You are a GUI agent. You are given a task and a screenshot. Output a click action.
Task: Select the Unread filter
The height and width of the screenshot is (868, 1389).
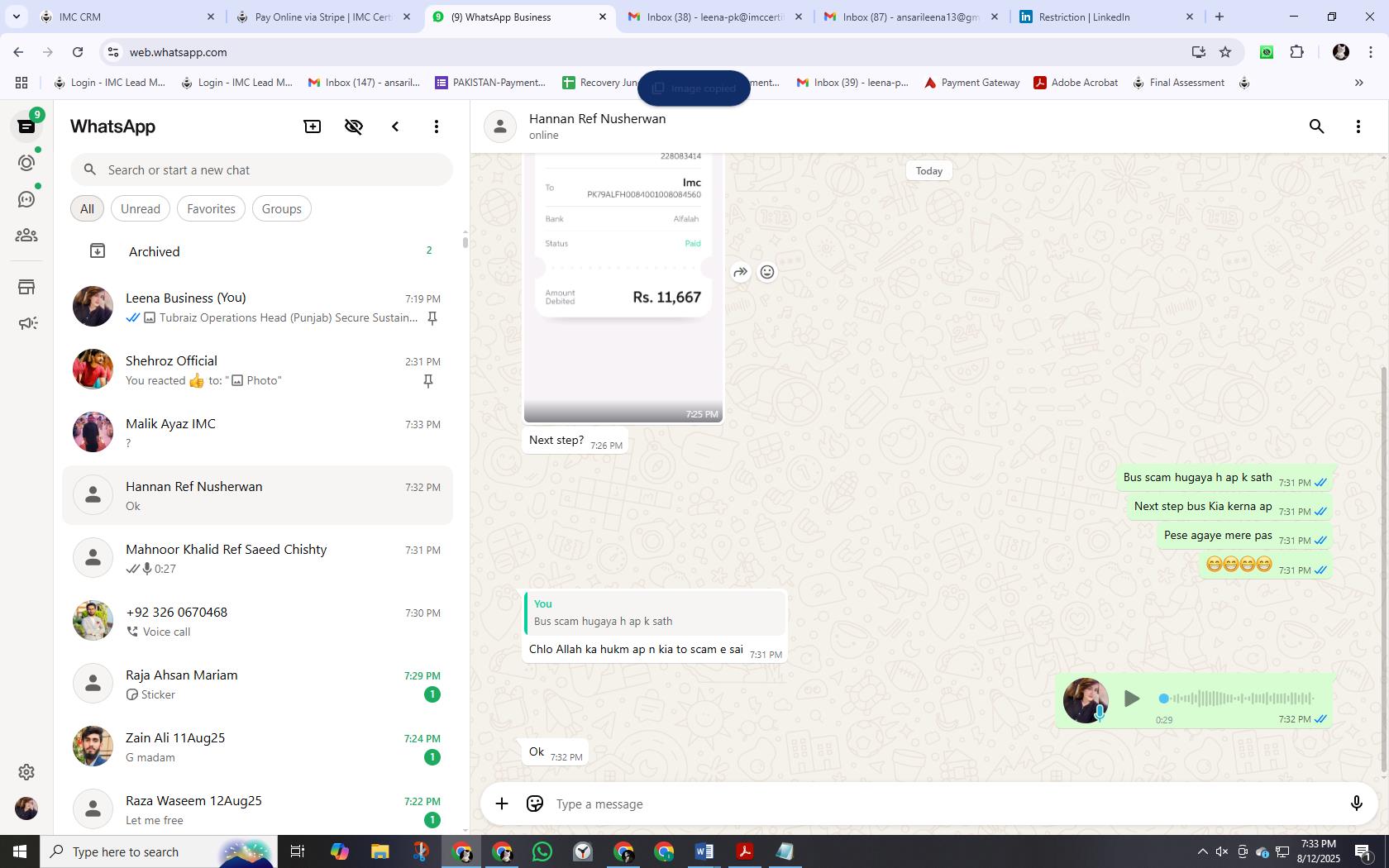point(141,208)
